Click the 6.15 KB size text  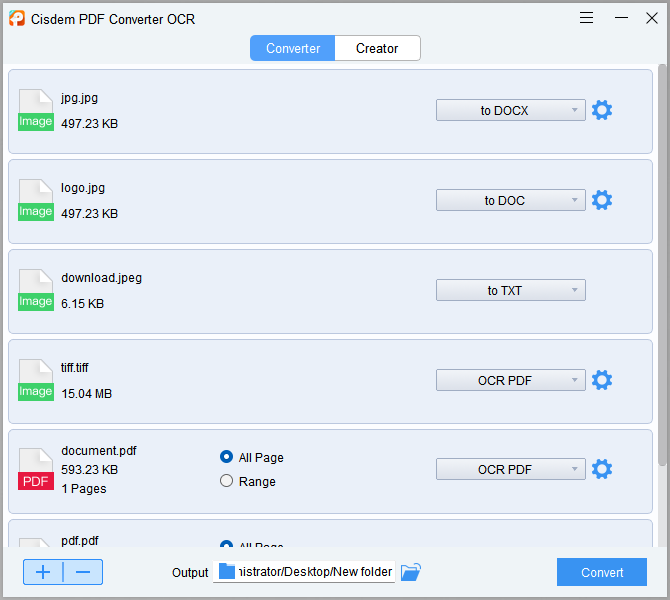(82, 303)
